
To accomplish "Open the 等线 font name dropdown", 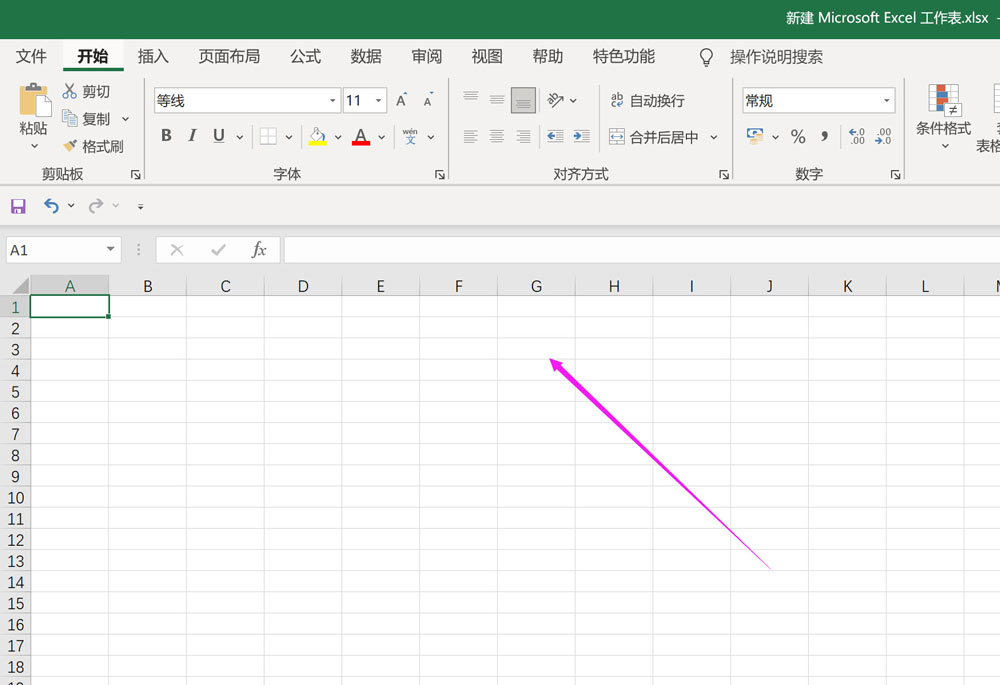I will pyautogui.click(x=331, y=100).
